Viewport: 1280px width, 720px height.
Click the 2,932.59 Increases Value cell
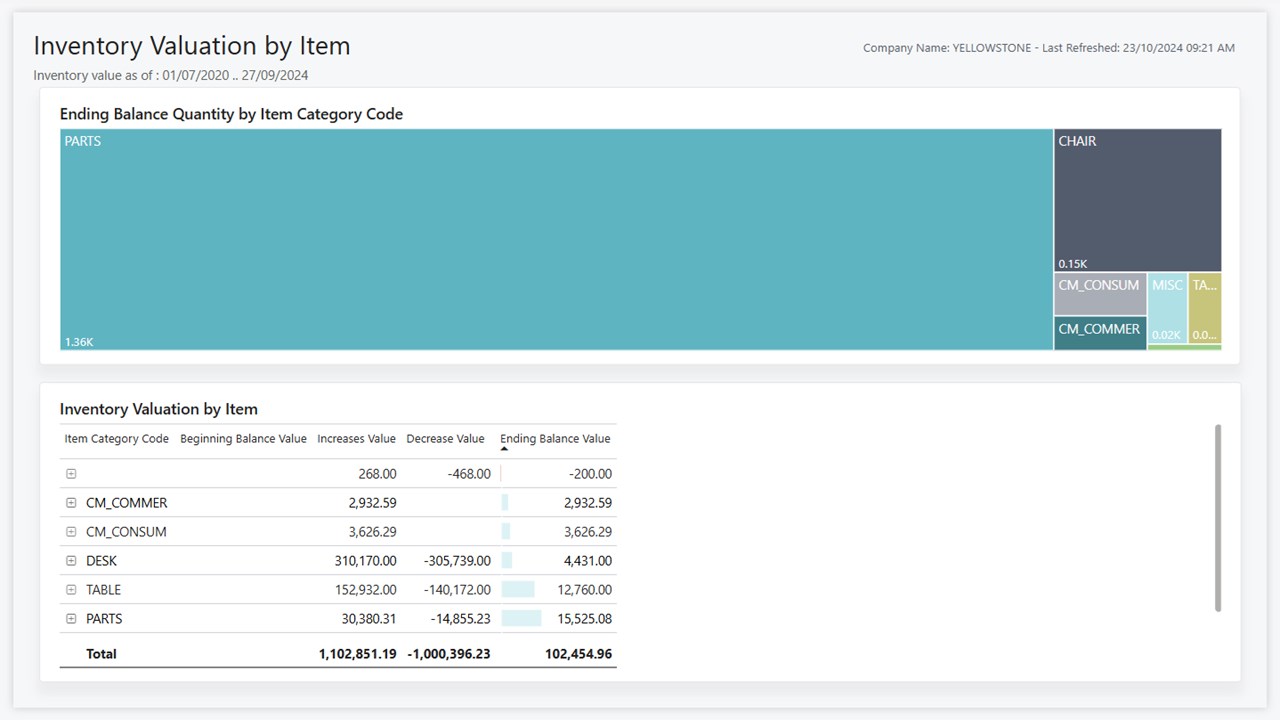coord(372,503)
